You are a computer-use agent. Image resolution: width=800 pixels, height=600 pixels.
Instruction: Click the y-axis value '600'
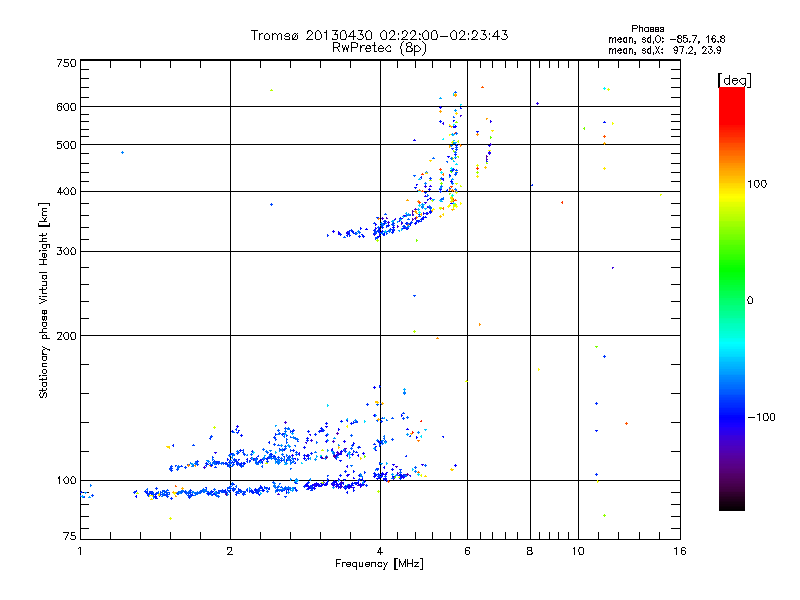66,107
